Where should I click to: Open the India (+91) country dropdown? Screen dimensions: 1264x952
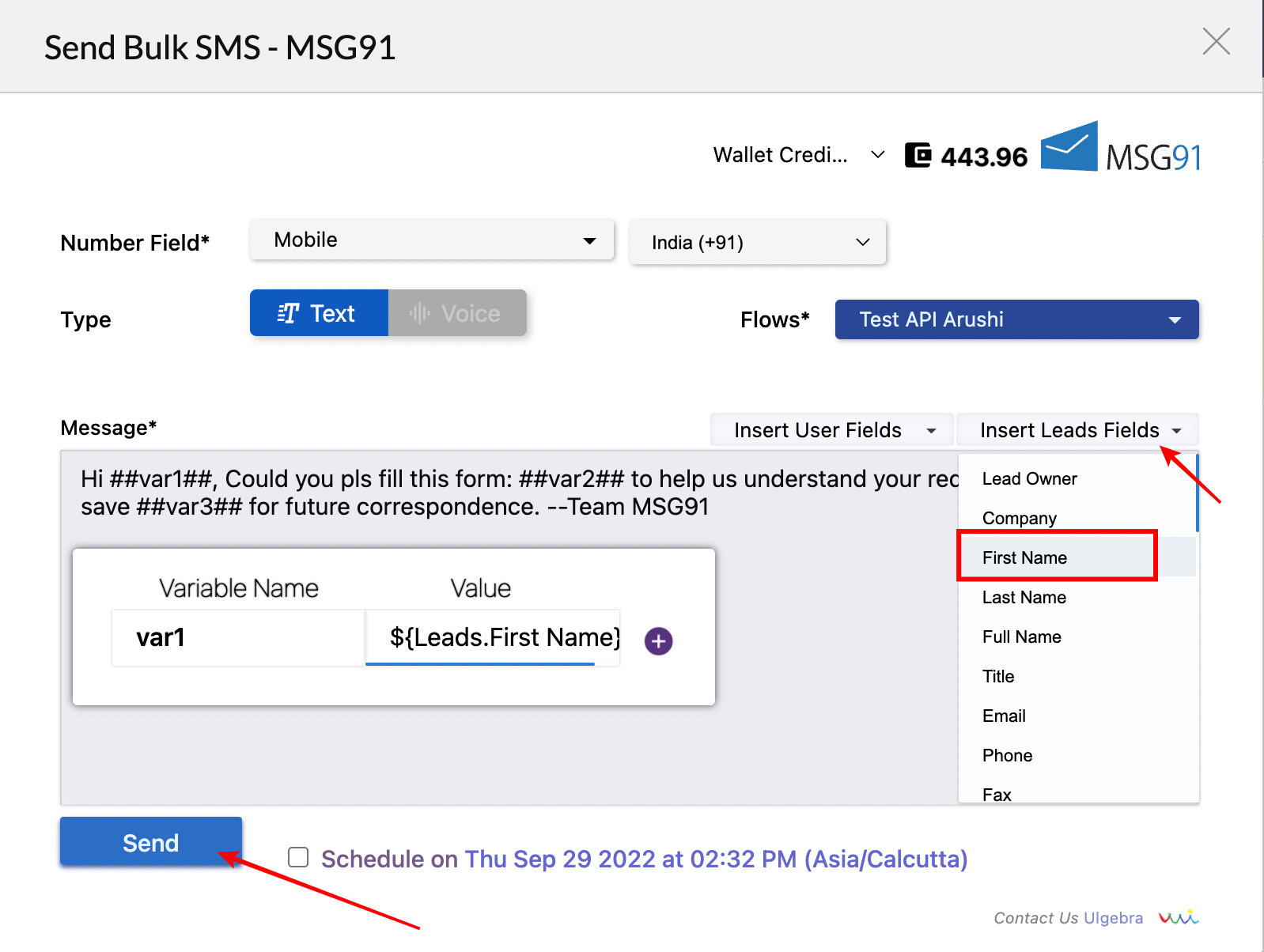[x=758, y=242]
